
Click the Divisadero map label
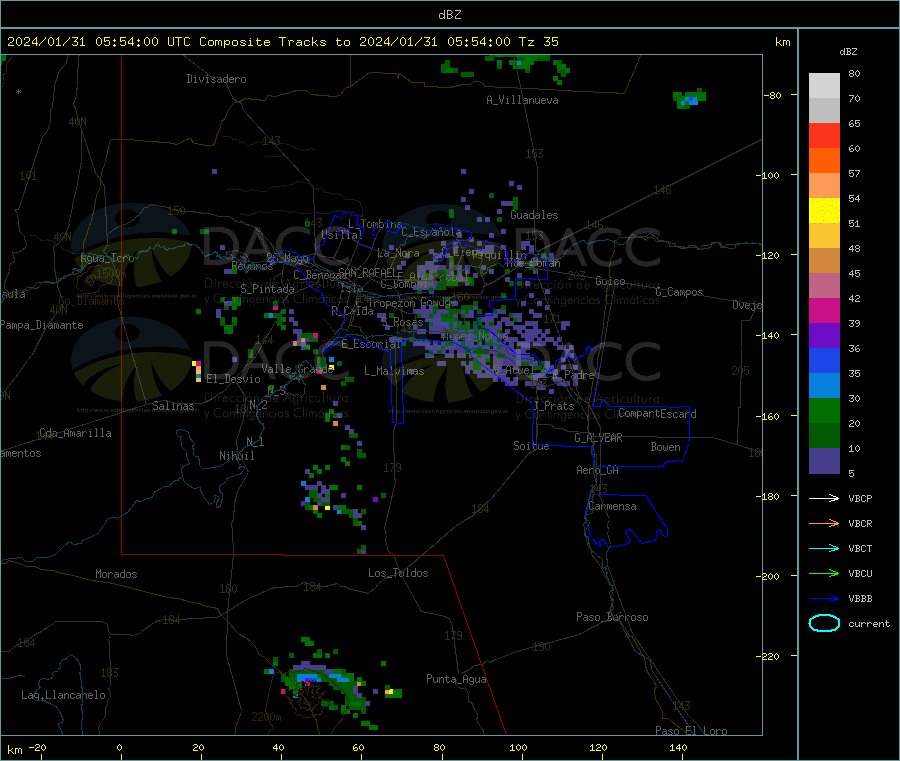click(x=216, y=79)
